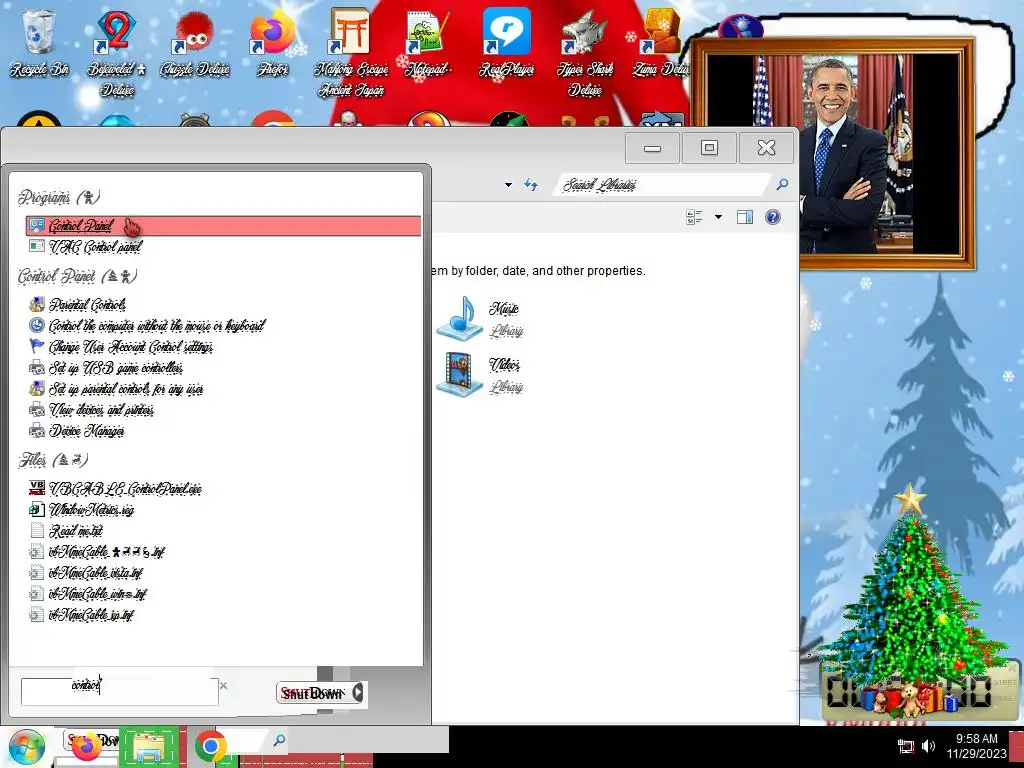Viewport: 1024px width, 768px height.
Task: Open Device Manager search result
Action: [77, 430]
